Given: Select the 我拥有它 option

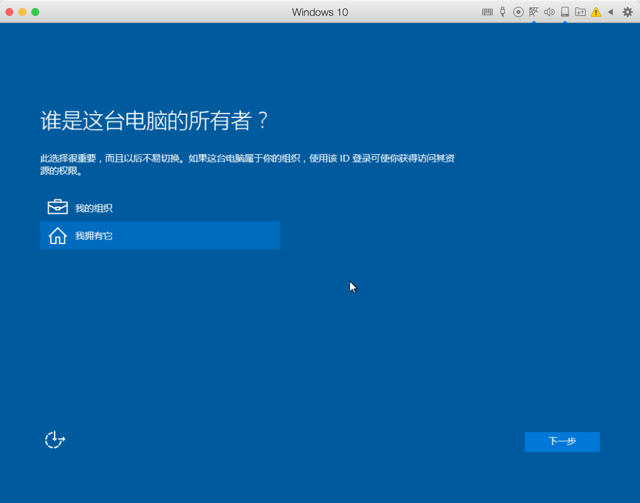Looking at the screenshot, I should click(x=160, y=235).
